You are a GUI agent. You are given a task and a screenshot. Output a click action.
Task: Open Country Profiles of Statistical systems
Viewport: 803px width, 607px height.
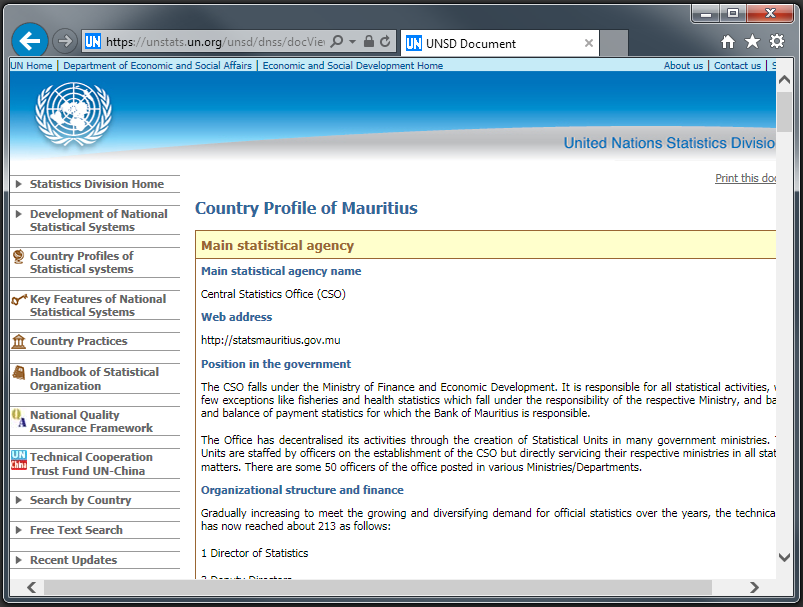(x=81, y=262)
